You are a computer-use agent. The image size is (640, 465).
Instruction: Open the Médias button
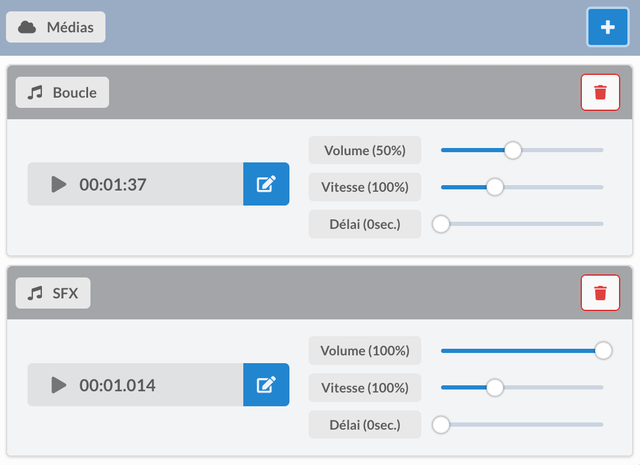pos(56,27)
